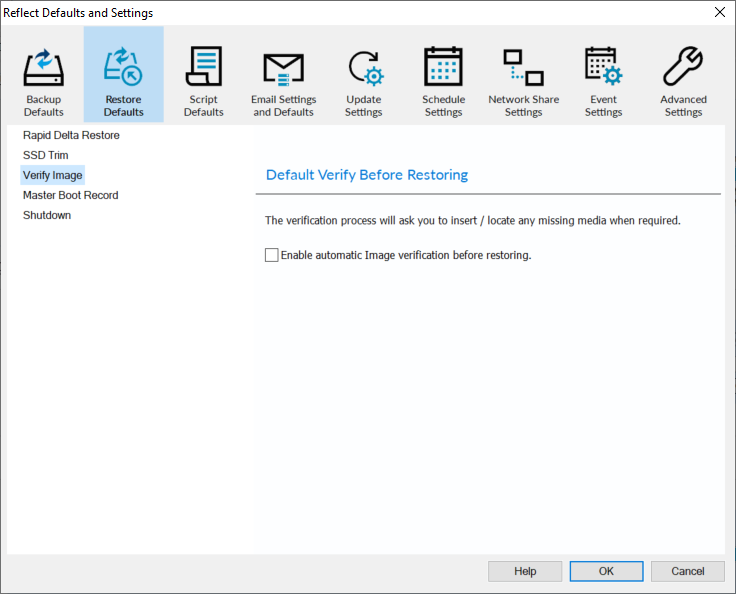Select Shutdown in the restore list
Image resolution: width=736 pixels, height=594 pixels.
47,215
